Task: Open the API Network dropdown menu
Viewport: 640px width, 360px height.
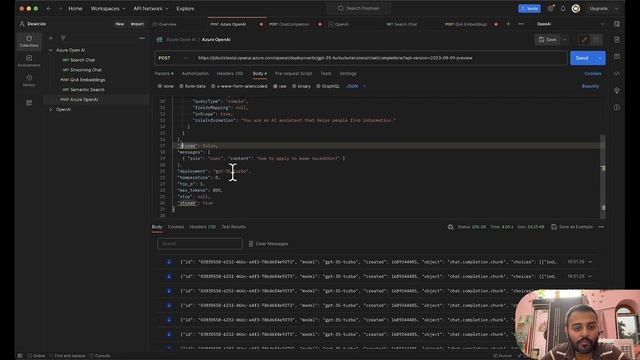Action: [x=151, y=9]
